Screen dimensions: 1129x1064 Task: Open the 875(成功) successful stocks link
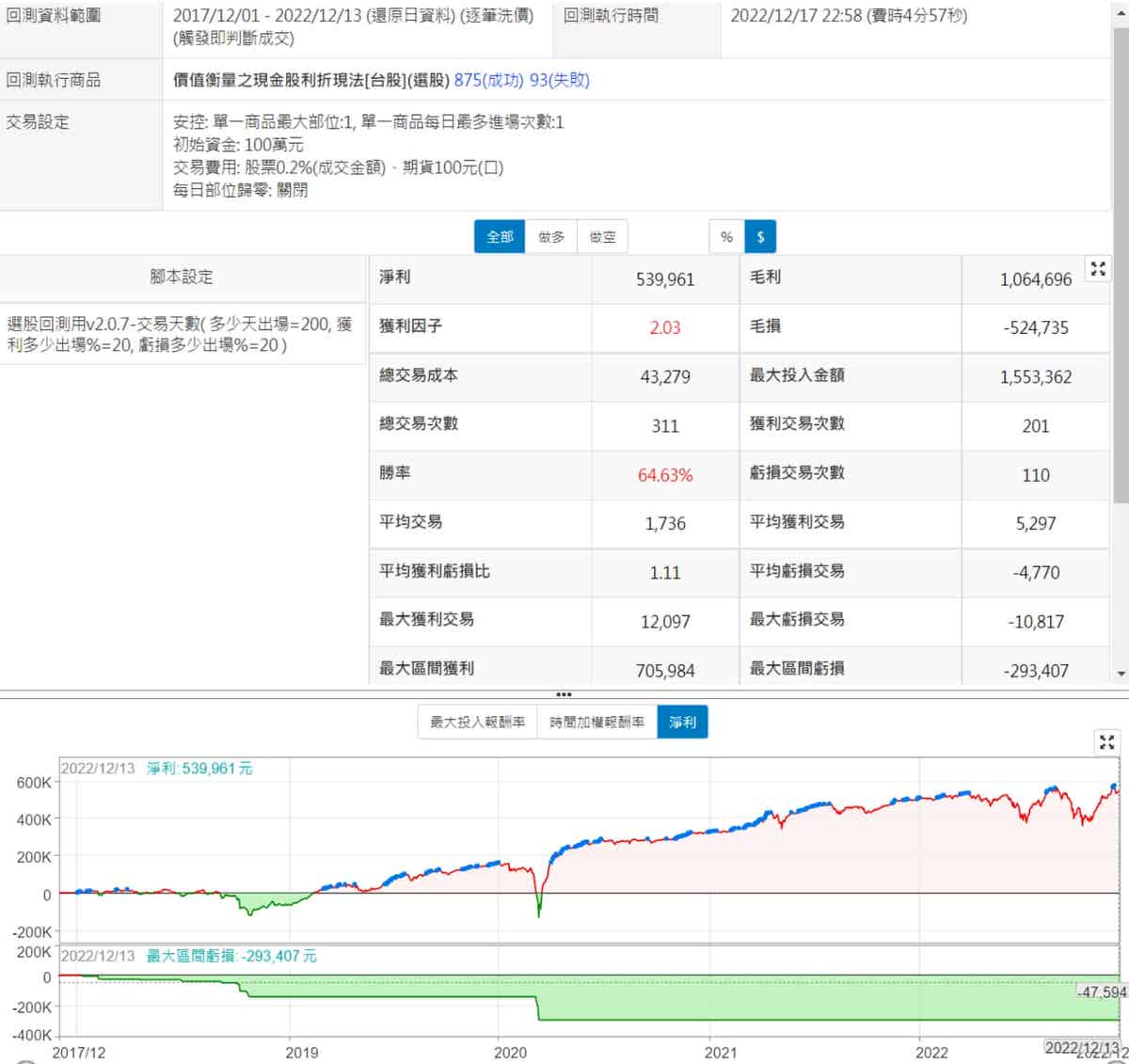coord(488,80)
